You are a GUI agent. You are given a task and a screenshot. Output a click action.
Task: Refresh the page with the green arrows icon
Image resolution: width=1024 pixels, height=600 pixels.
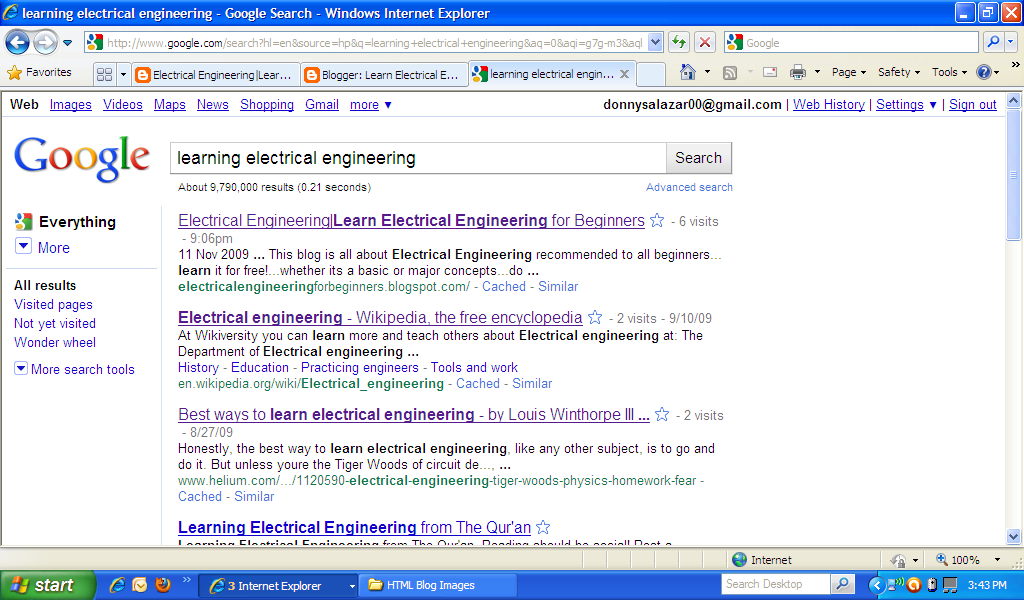[679, 43]
